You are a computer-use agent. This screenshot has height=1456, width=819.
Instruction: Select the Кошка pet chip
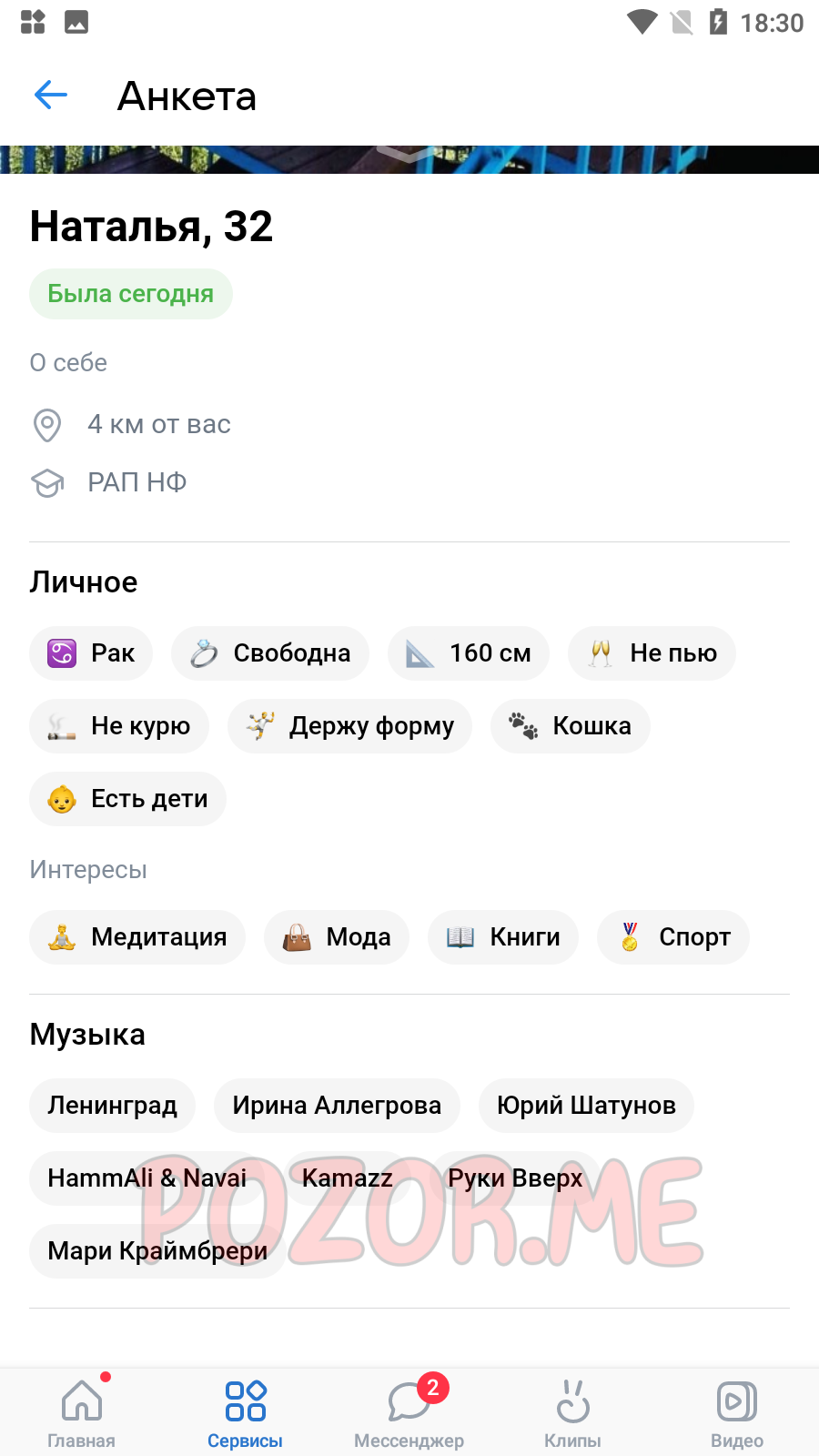tap(571, 726)
